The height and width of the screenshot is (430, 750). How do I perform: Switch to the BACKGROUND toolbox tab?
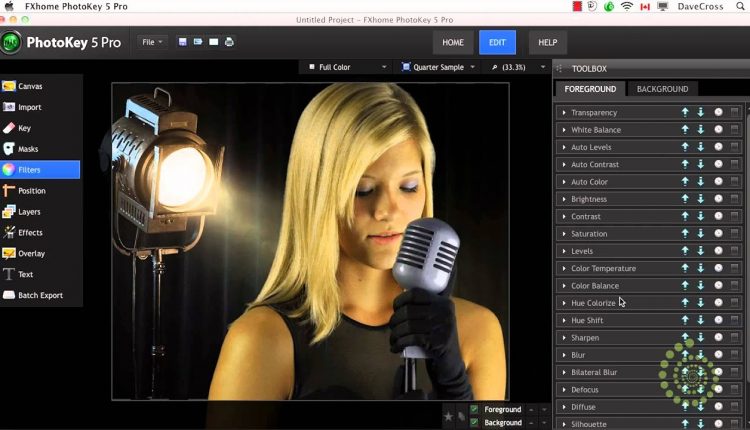pyautogui.click(x=662, y=89)
